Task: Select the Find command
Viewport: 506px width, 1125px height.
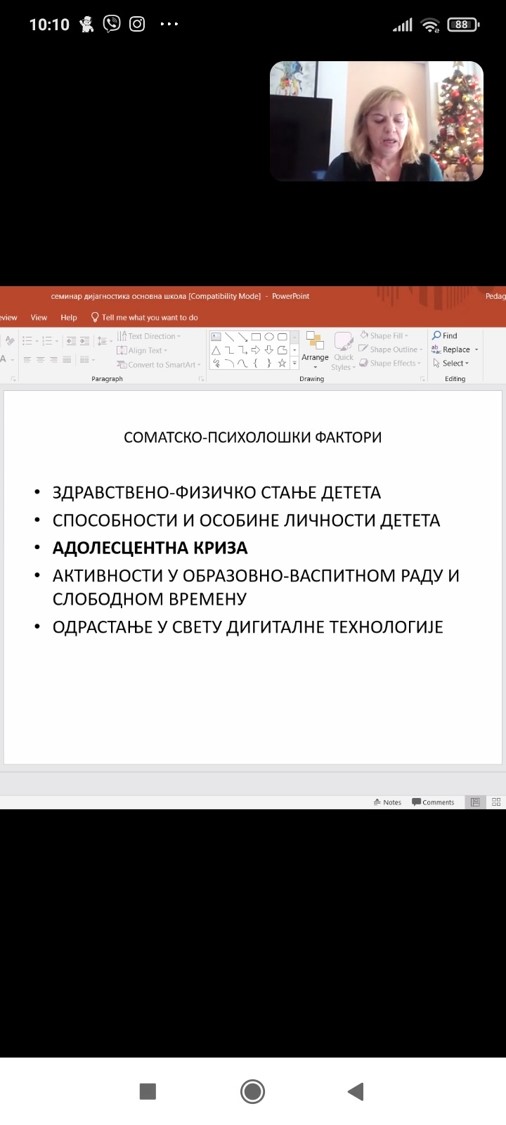Action: pyautogui.click(x=445, y=335)
